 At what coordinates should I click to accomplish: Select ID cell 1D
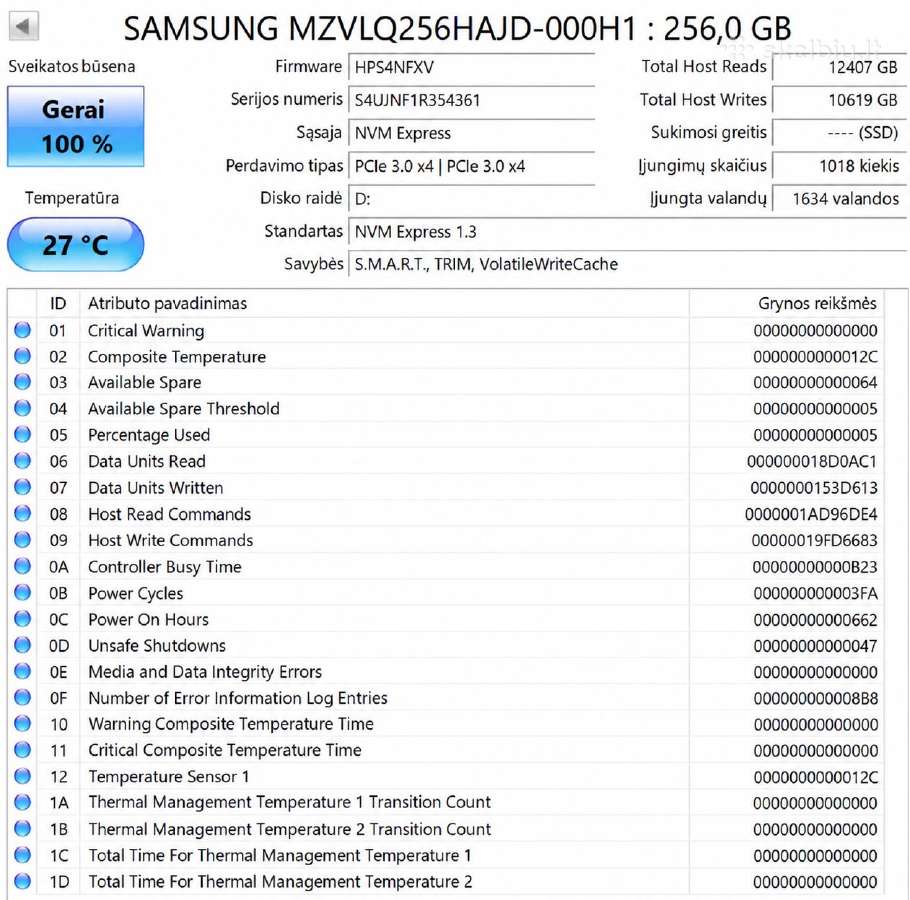coord(59,882)
